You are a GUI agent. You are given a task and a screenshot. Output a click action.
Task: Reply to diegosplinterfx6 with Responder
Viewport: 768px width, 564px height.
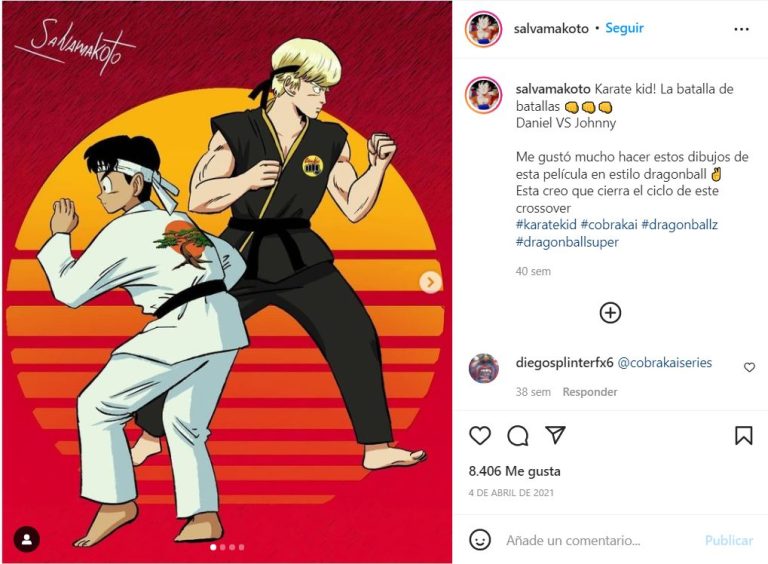[590, 392]
